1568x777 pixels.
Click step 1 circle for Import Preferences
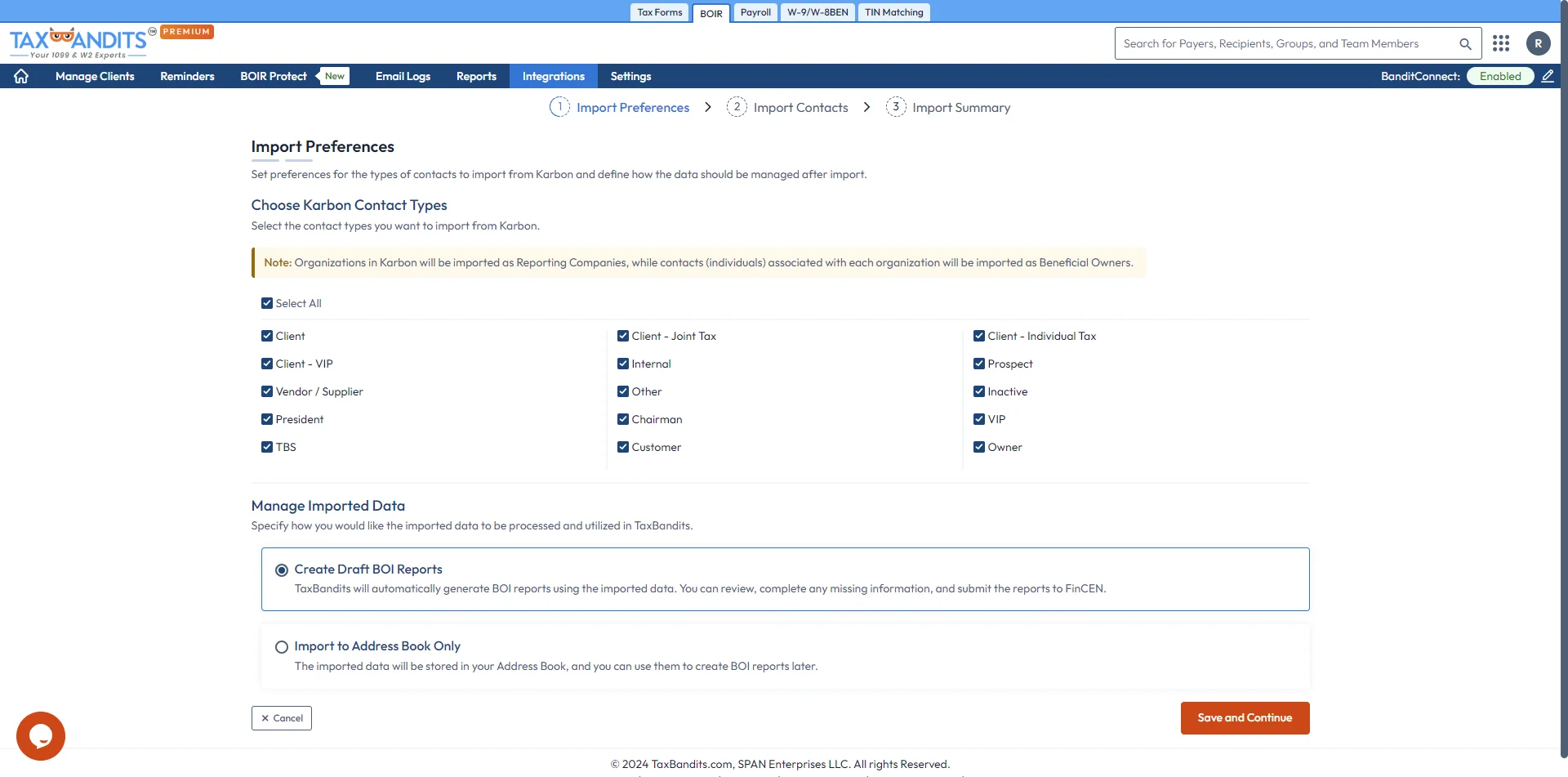coord(559,107)
